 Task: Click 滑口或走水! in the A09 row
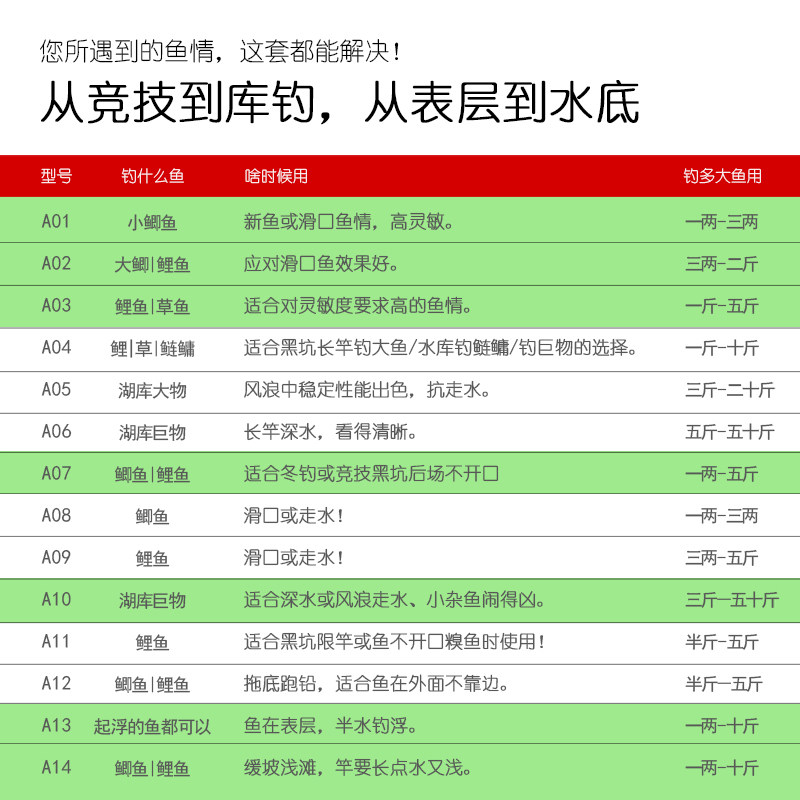(293, 557)
